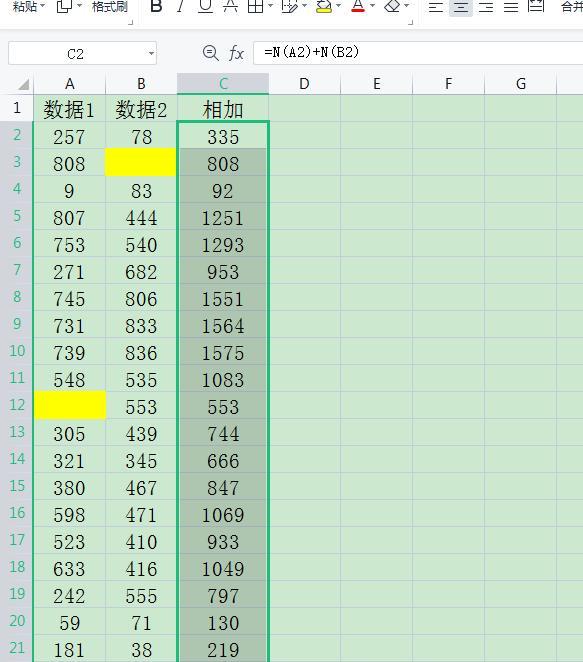Click the justify alignment icon

click(x=511, y=7)
